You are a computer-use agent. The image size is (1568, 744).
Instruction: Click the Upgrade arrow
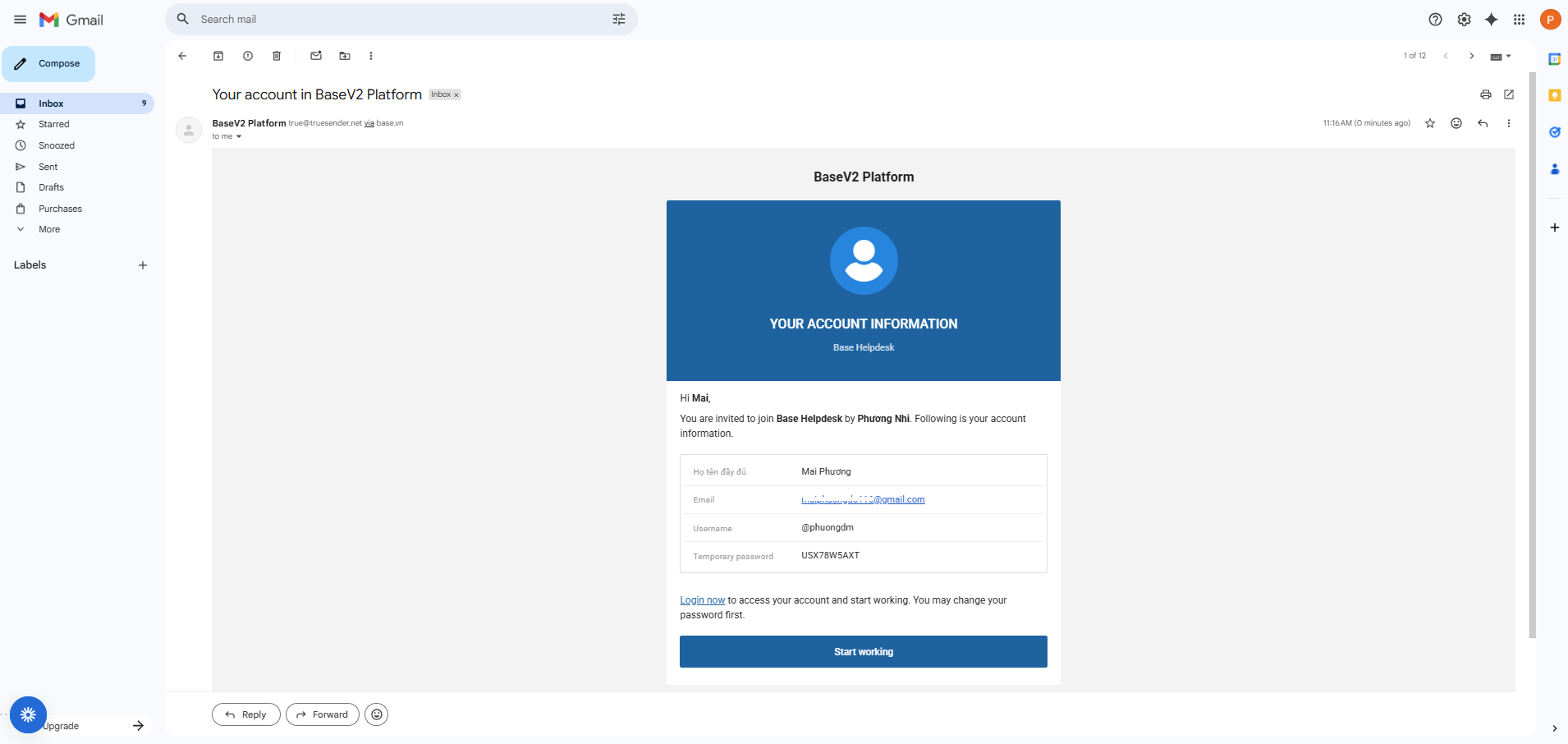(139, 726)
